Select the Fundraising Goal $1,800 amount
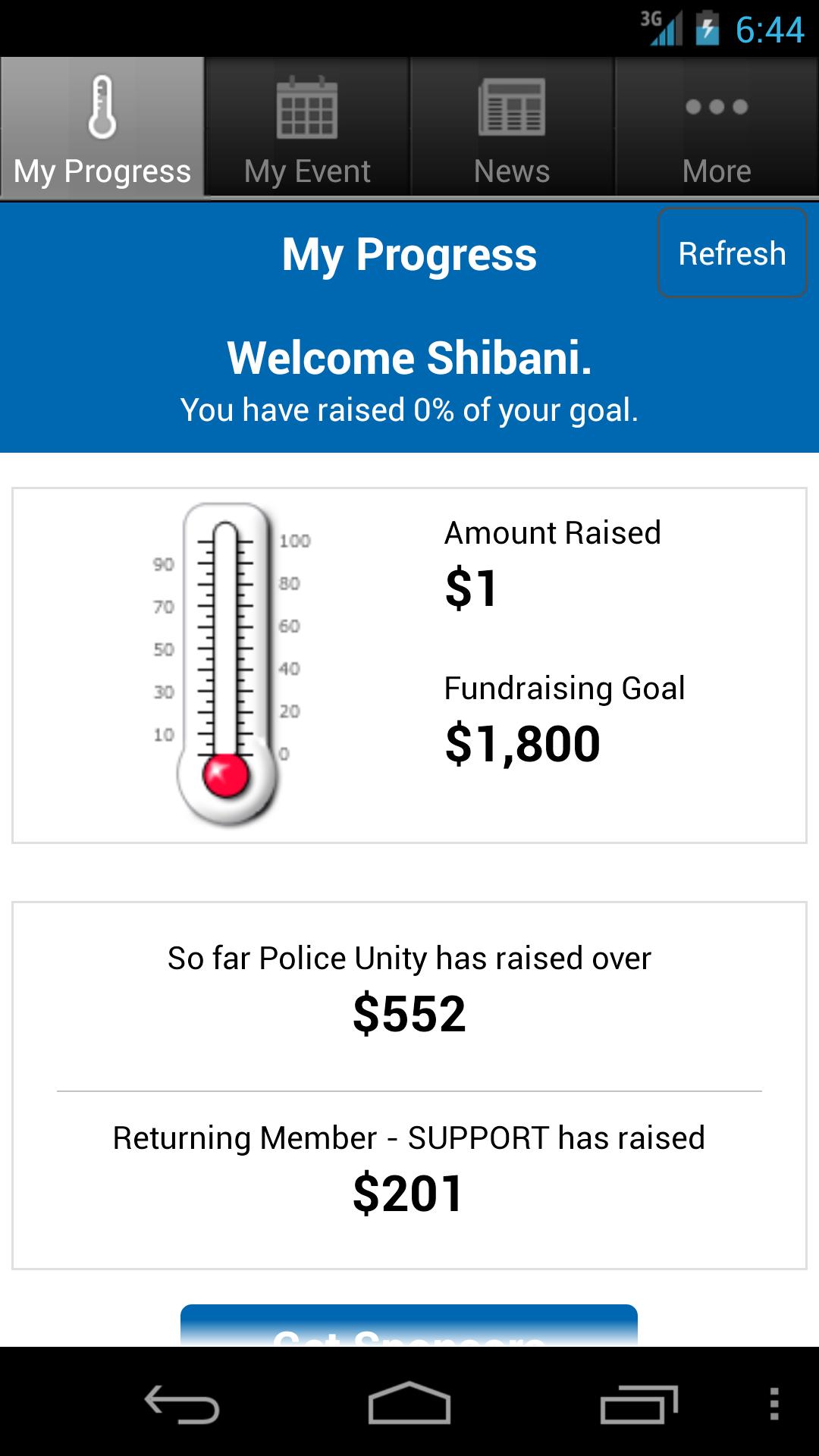The width and height of the screenshot is (819, 1456). (522, 744)
